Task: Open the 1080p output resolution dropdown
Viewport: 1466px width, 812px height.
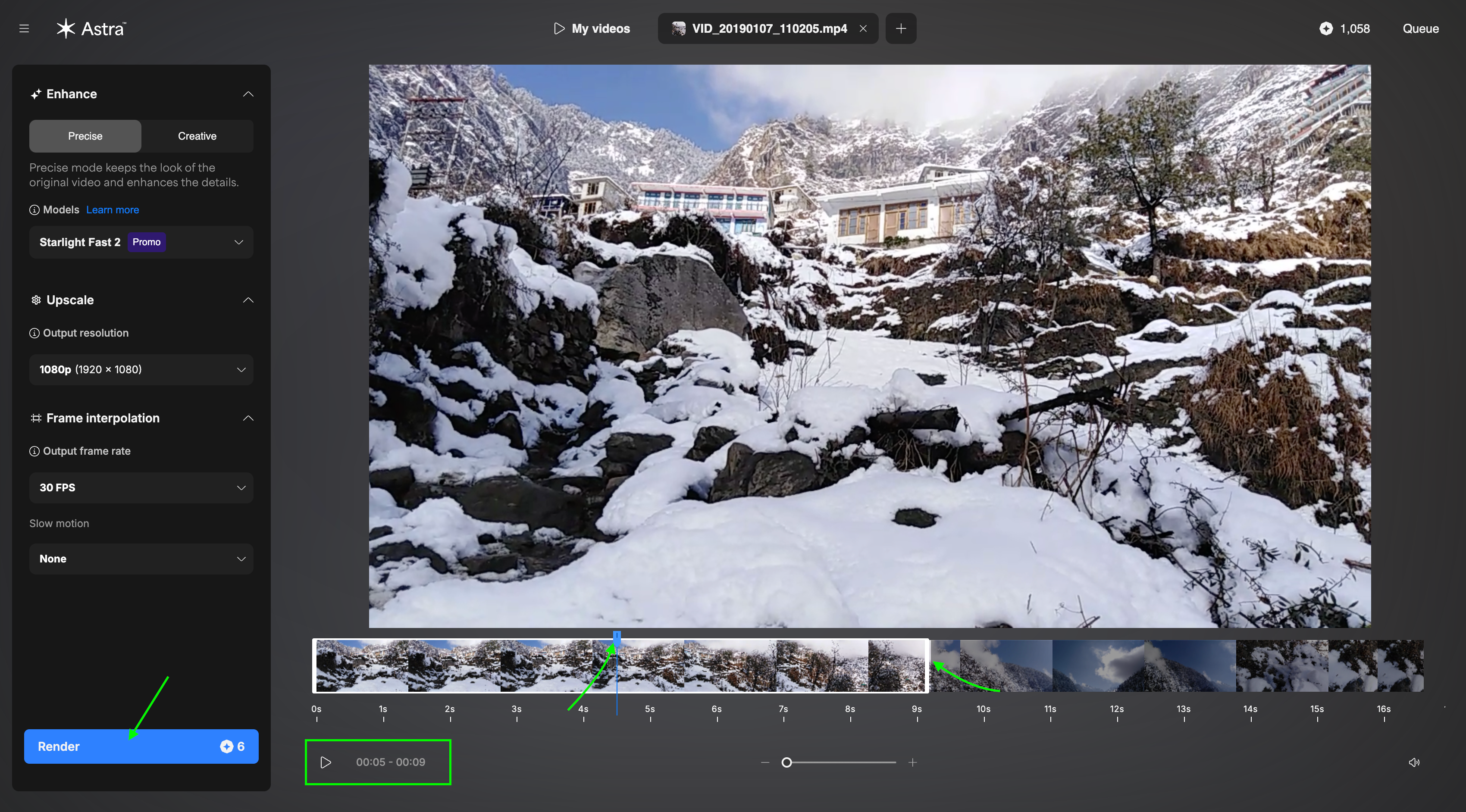Action: [141, 369]
